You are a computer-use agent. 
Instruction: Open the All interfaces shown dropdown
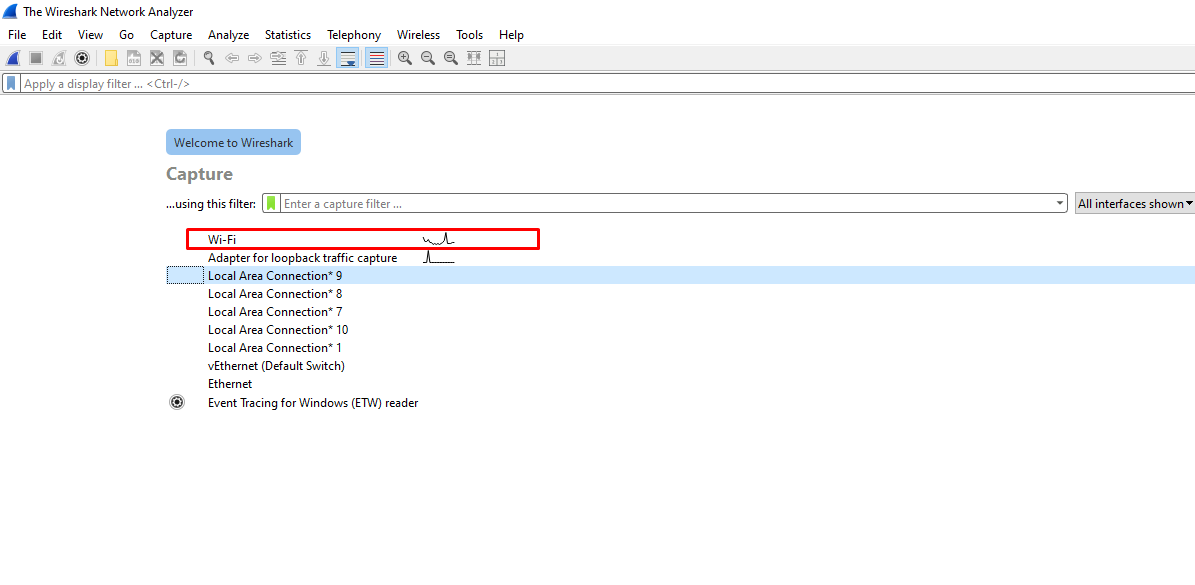pos(1135,203)
